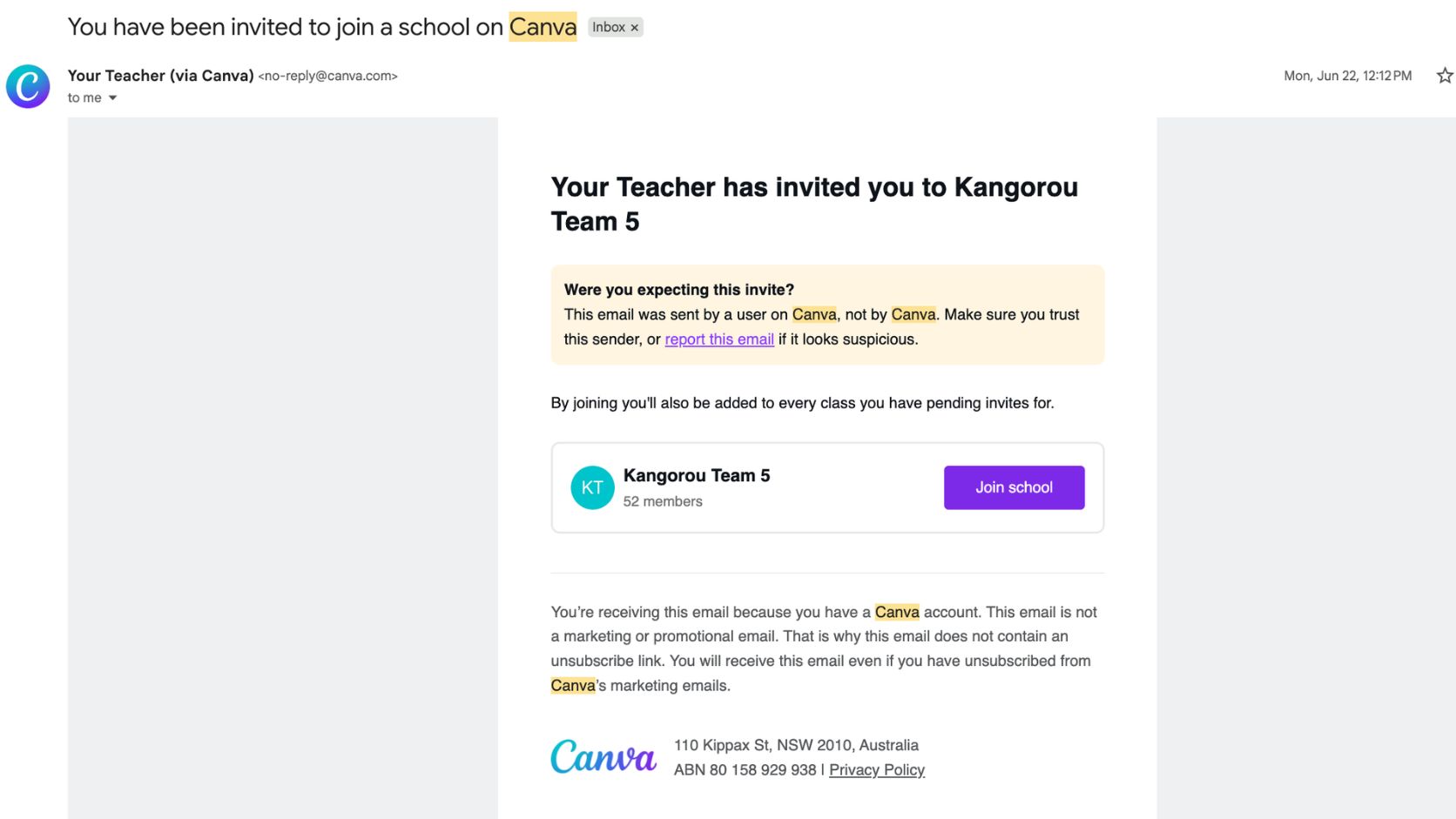1456x819 pixels.
Task: Remove the Inbox label with the x
Action: click(x=635, y=28)
